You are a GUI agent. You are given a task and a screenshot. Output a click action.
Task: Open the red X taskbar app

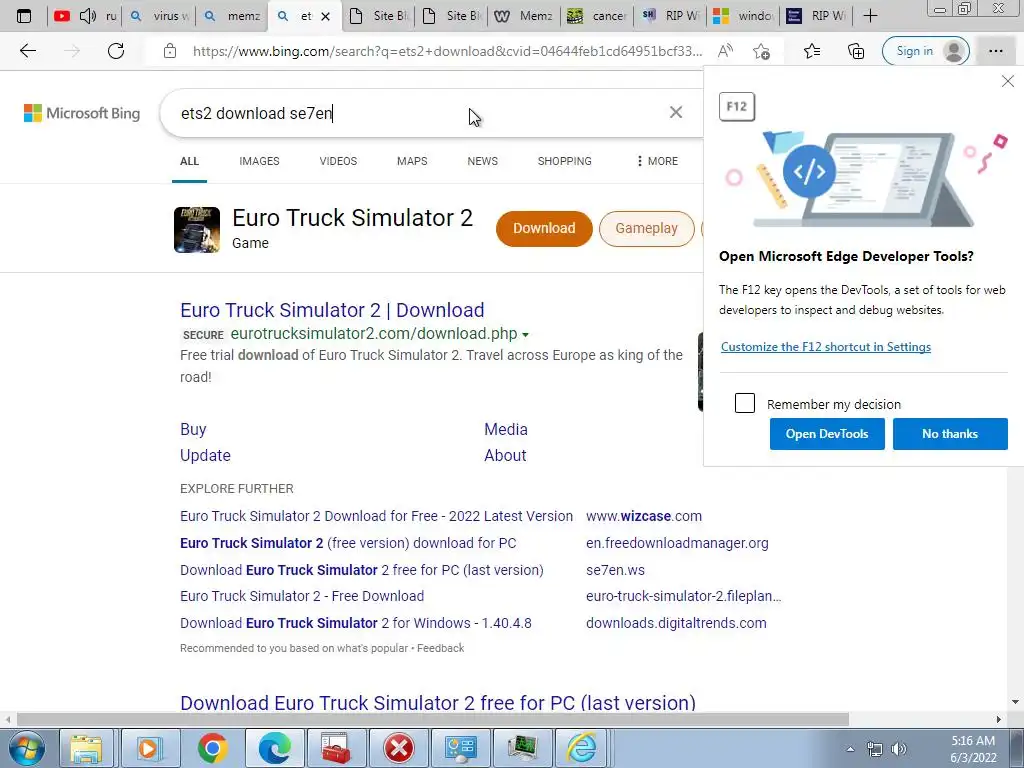click(x=398, y=748)
